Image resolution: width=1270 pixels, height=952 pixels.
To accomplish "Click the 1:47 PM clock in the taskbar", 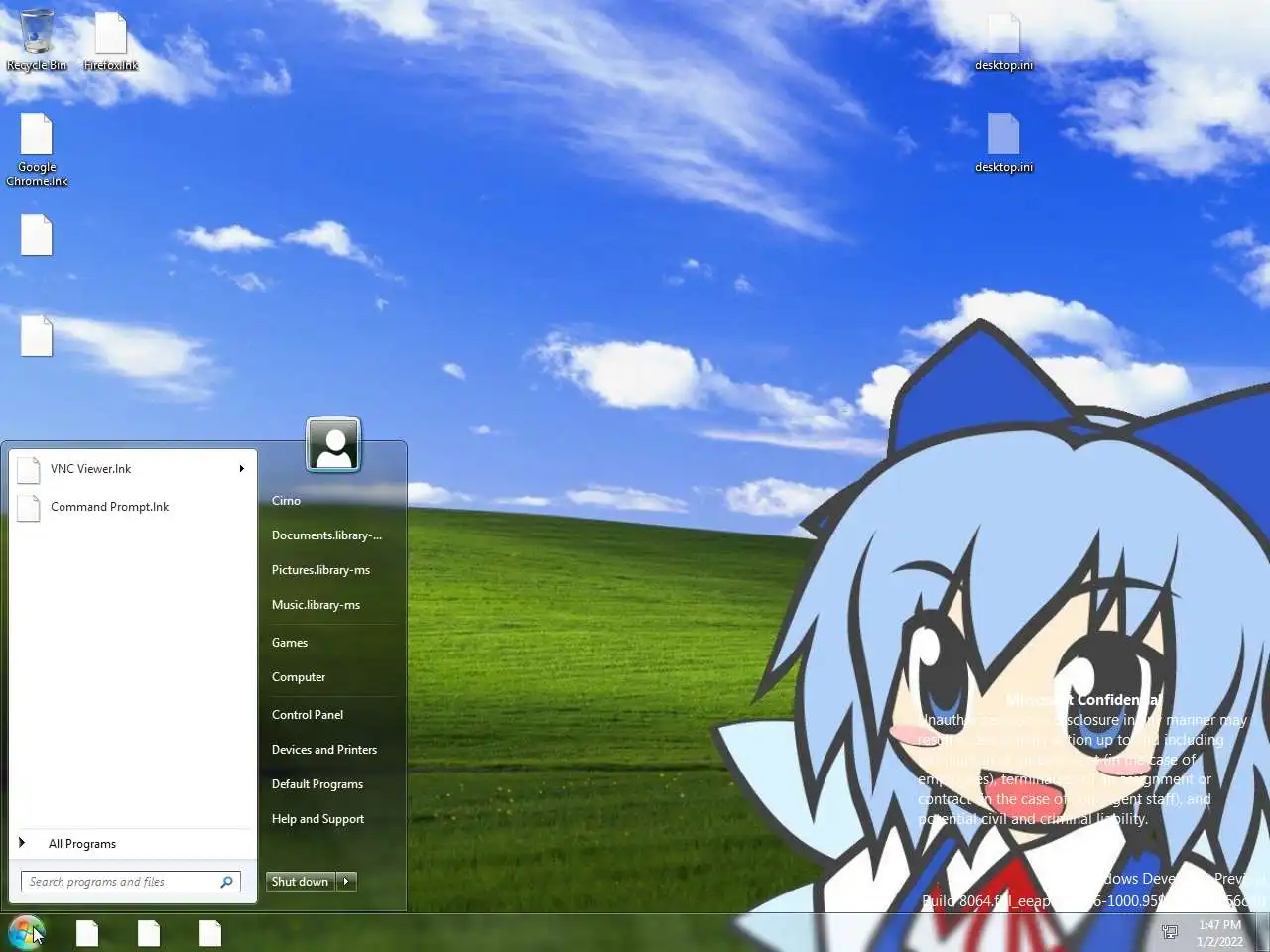I will 1219,925.
